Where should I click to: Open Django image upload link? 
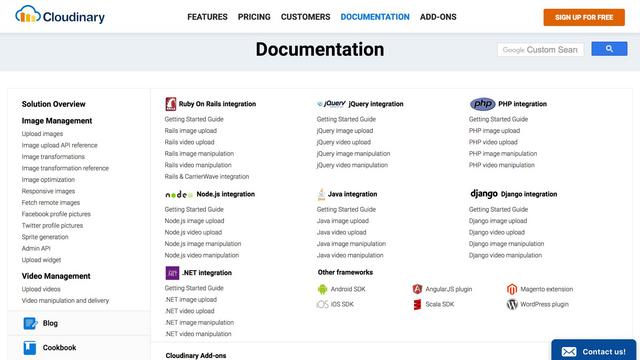click(498, 221)
